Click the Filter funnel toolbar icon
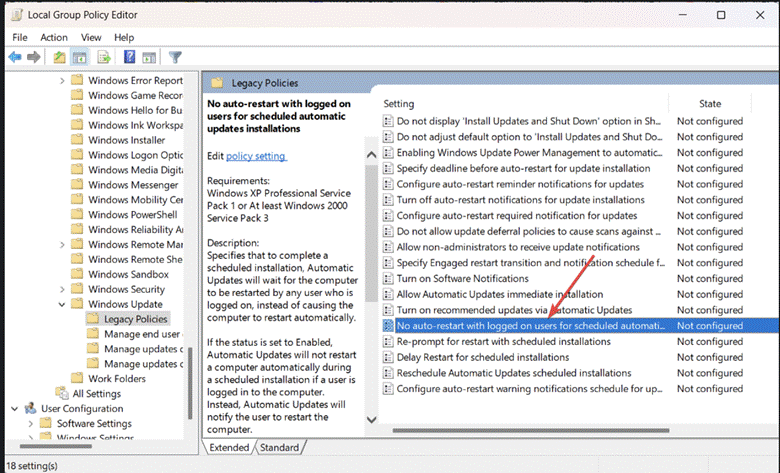Viewport: 780px width, 473px height. [x=175, y=57]
